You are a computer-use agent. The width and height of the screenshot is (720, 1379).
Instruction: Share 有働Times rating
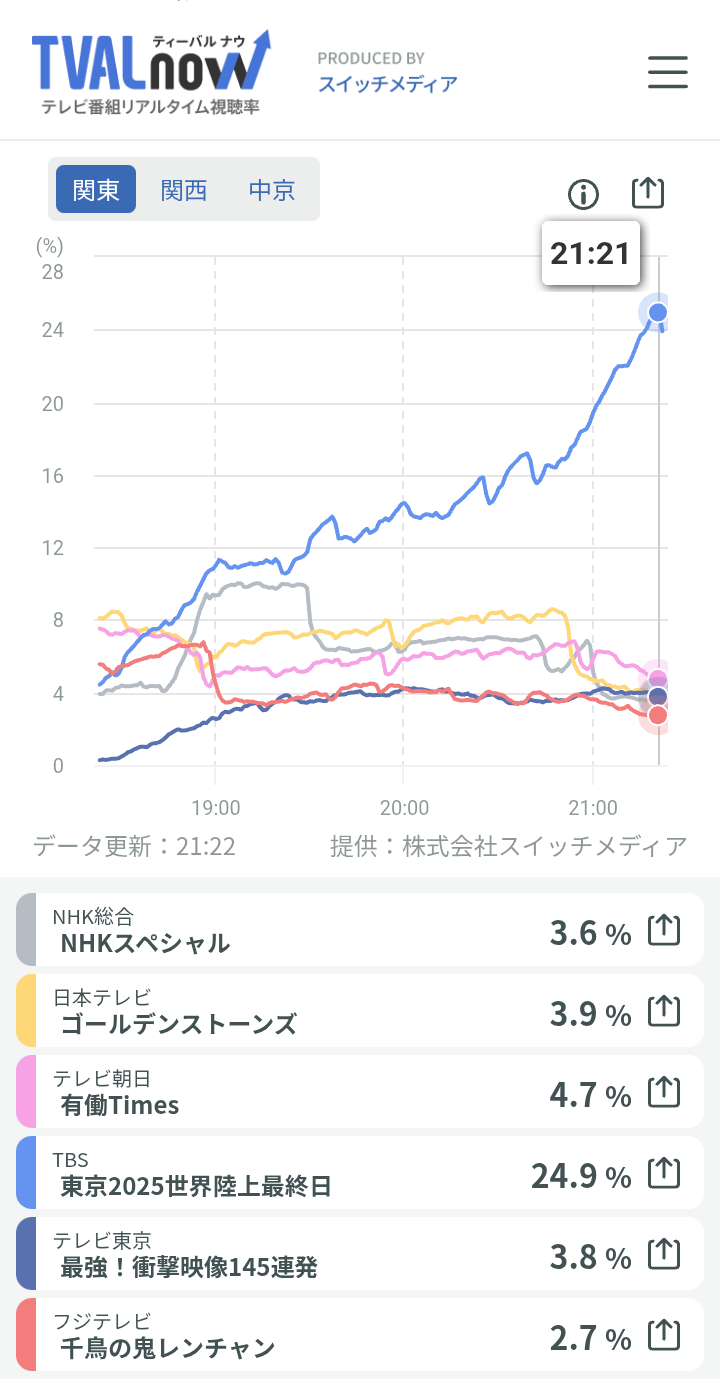tap(664, 1093)
